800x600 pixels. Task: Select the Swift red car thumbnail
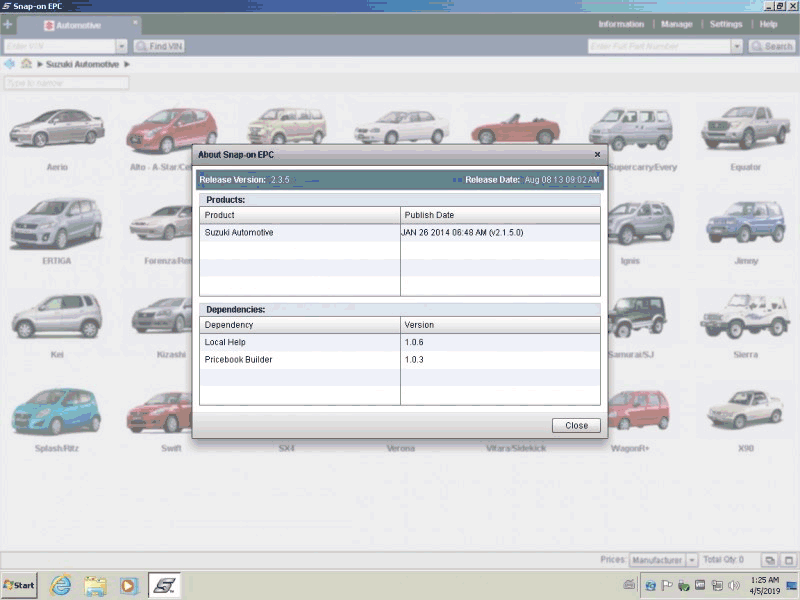tap(160, 412)
